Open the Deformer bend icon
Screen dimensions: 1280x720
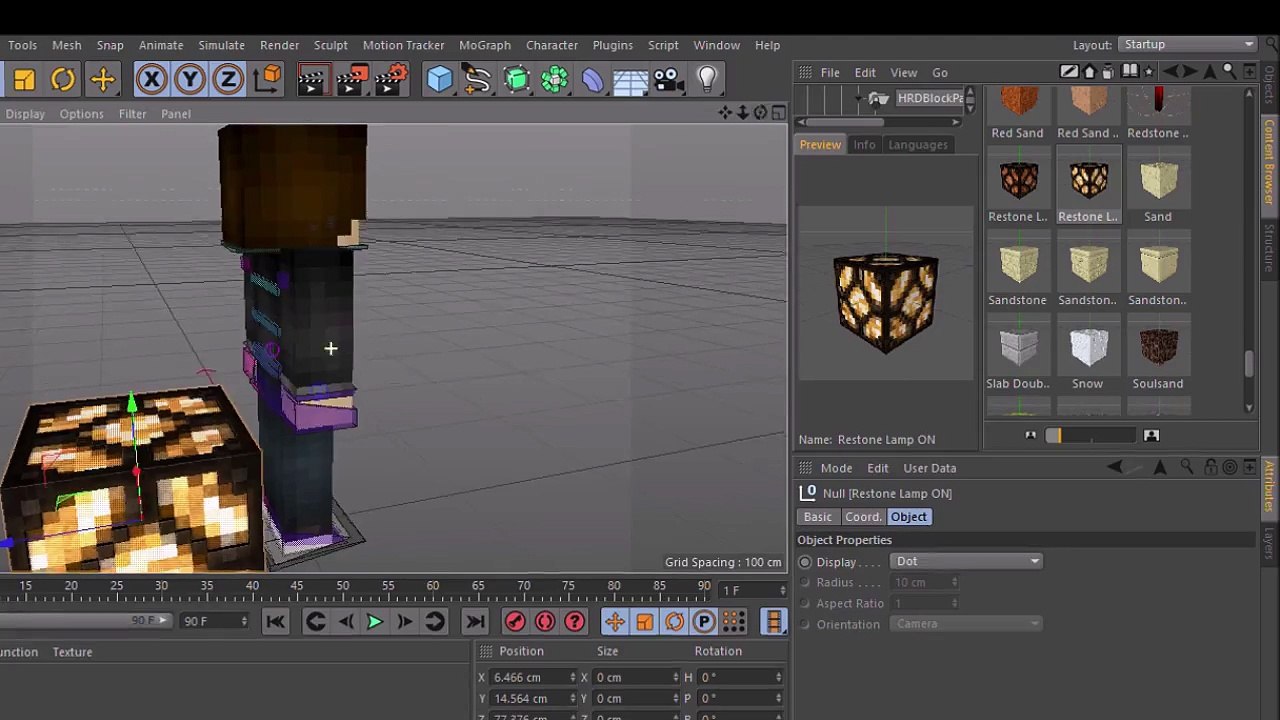(593, 79)
